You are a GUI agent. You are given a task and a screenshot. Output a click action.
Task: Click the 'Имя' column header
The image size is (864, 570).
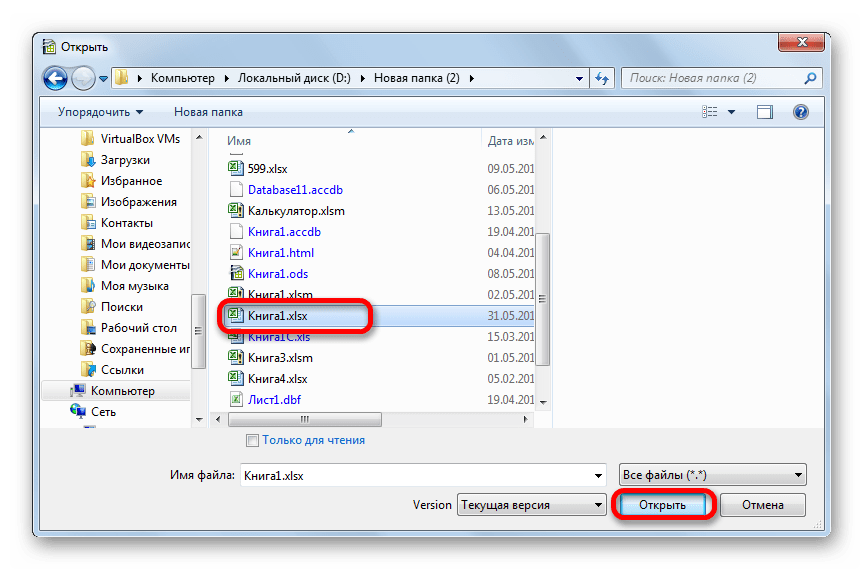[x=239, y=141]
